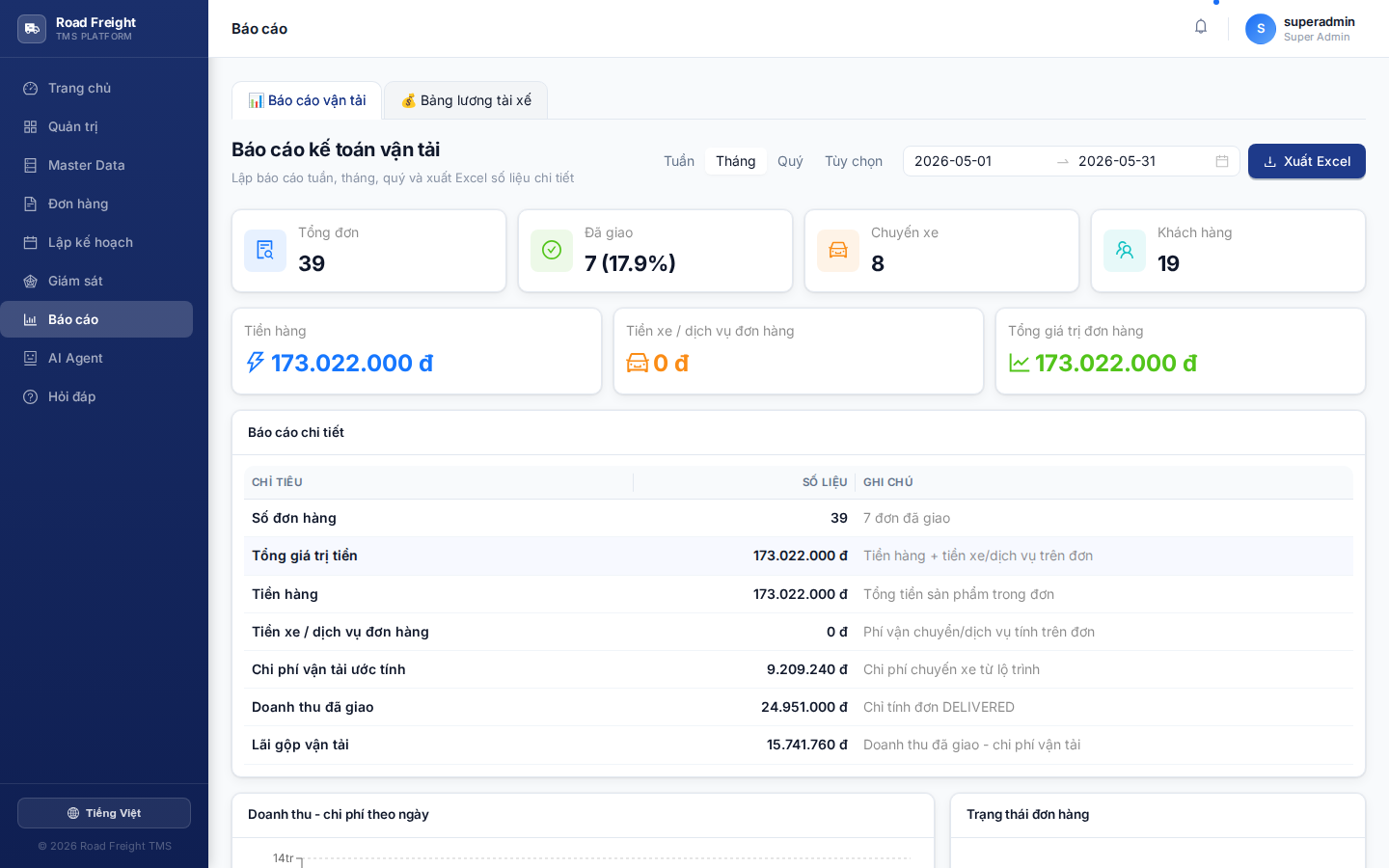Click the Master Data icon in sidebar

pyautogui.click(x=31, y=165)
